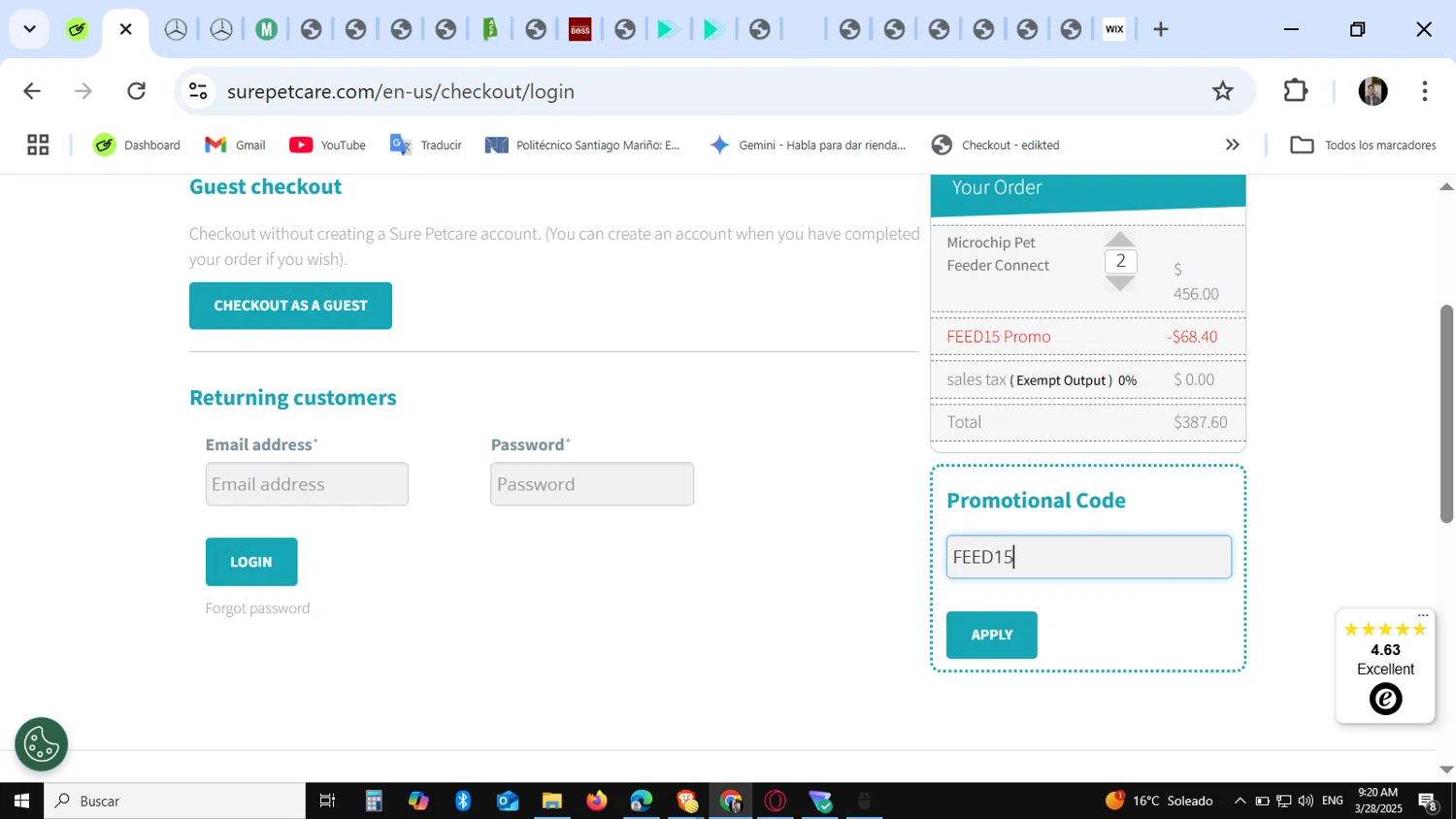Apply the promotional code

(x=992, y=635)
